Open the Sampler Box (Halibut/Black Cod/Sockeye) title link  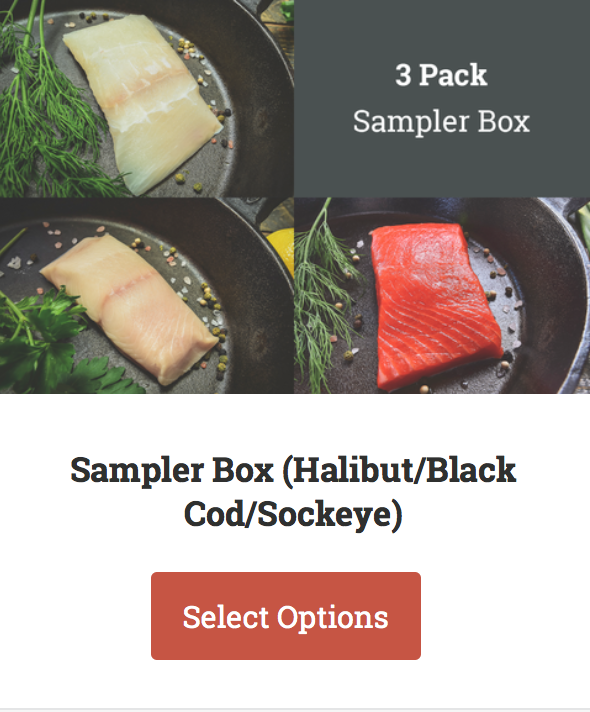293,492
